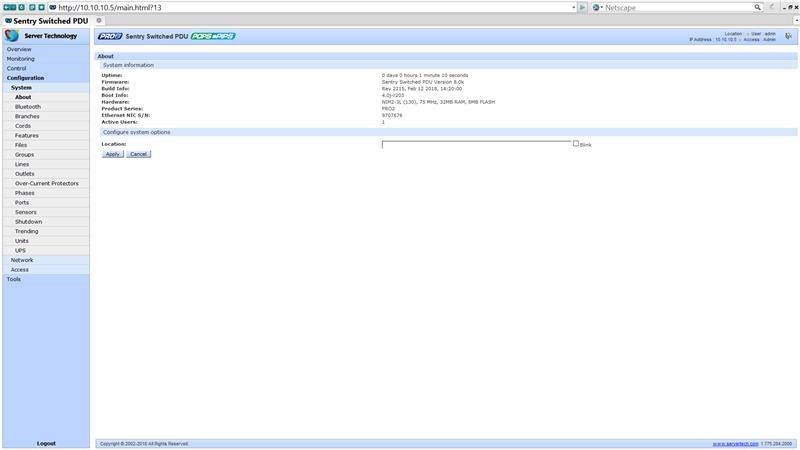800x450 pixels.
Task: Click the PRO2 logo badge
Action: pyautogui.click(x=110, y=36)
